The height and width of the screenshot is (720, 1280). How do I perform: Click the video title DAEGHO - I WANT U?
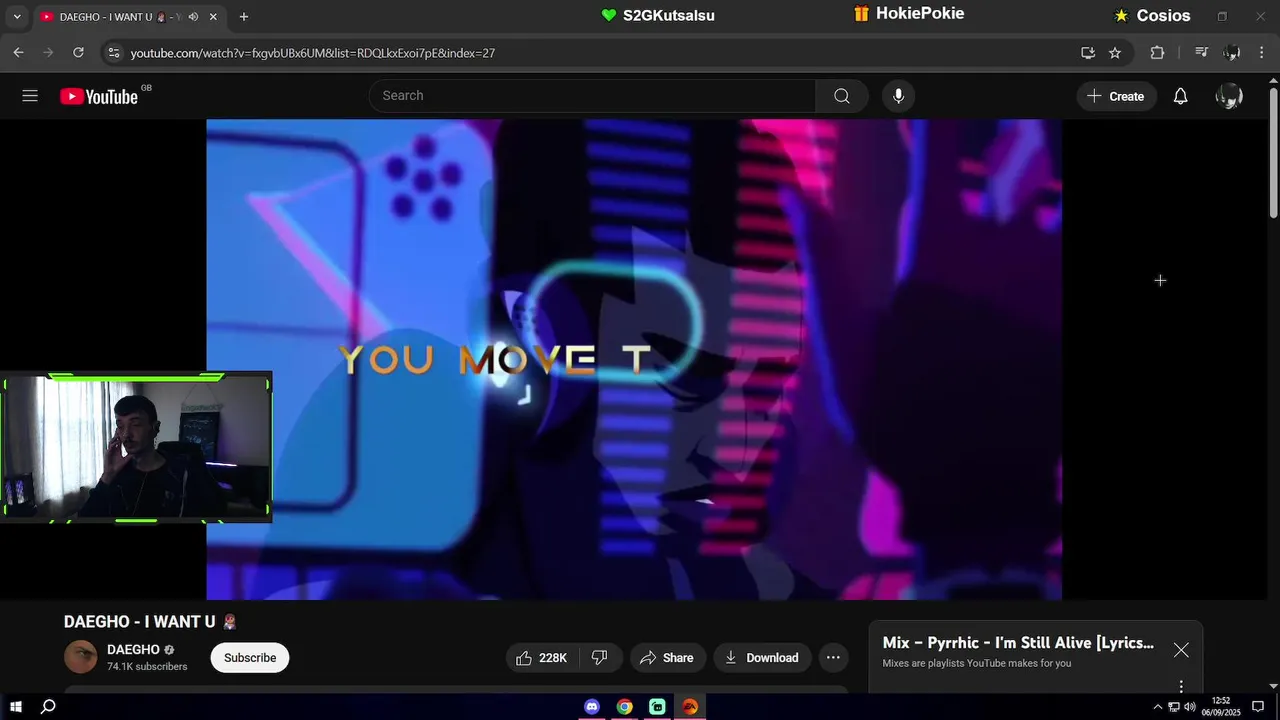coord(150,622)
